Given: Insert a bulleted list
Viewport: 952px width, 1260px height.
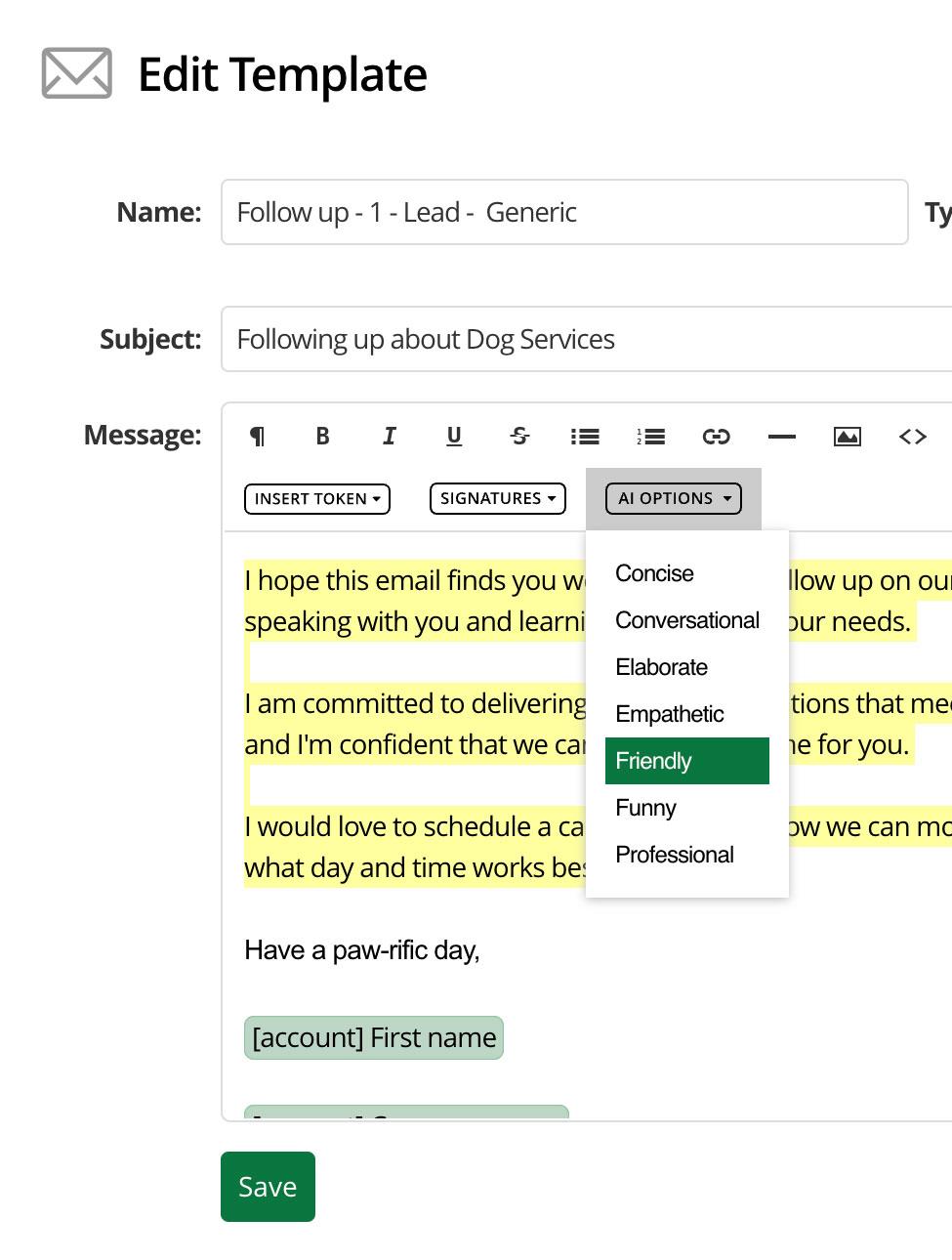Looking at the screenshot, I should 585,437.
